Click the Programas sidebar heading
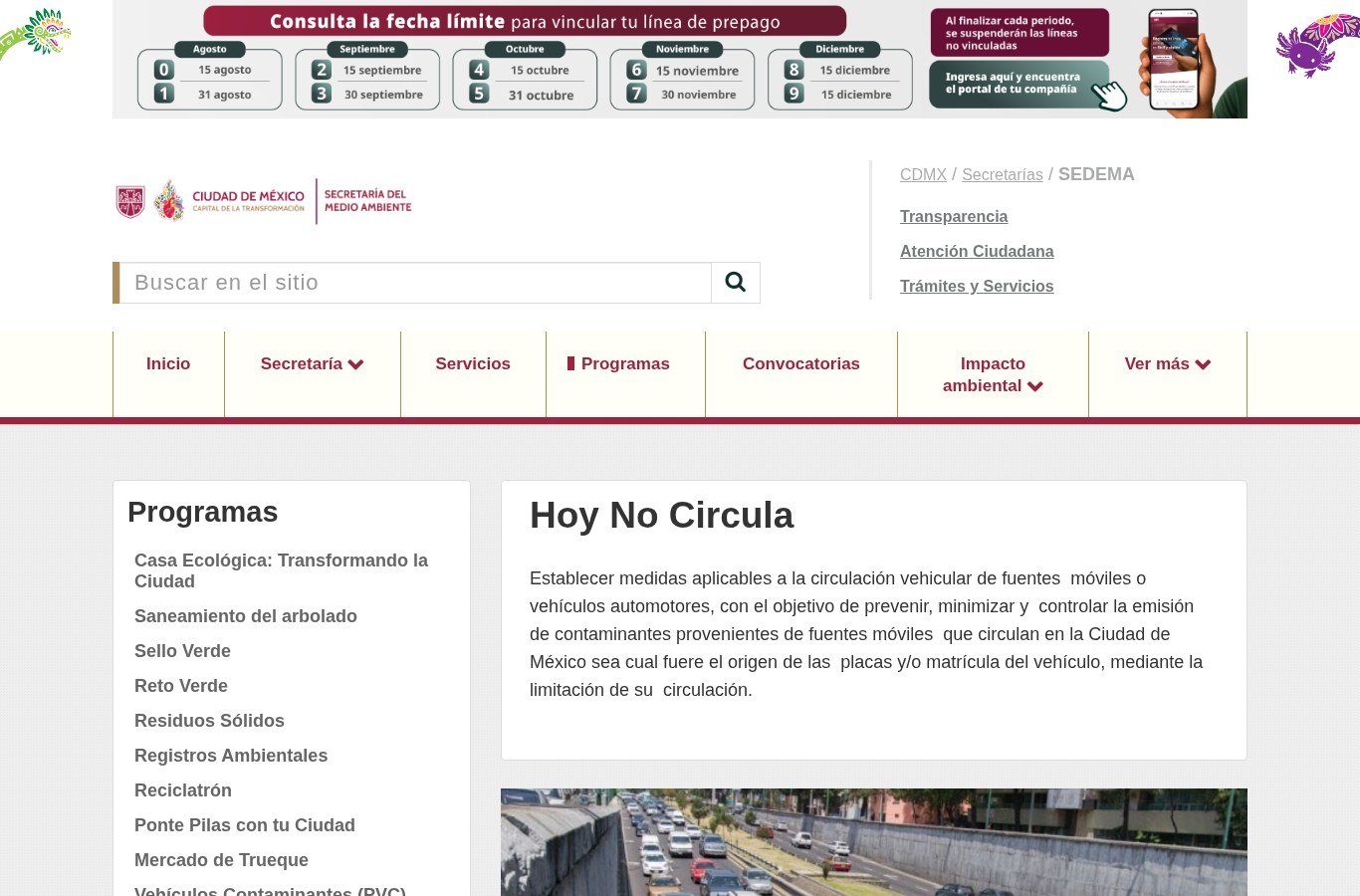 (203, 512)
